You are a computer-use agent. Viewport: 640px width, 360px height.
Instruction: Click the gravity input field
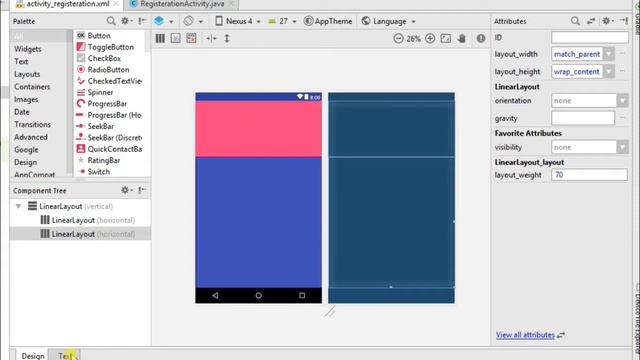(583, 118)
